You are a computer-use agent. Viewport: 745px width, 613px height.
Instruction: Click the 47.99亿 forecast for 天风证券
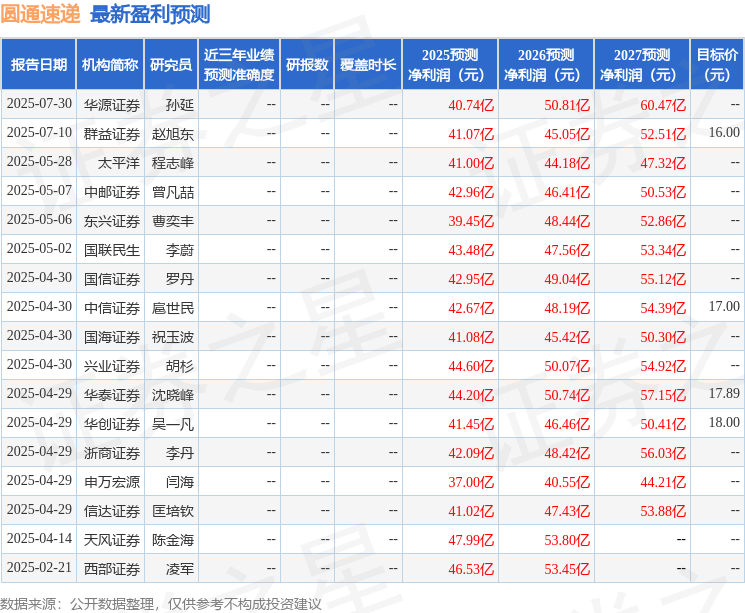[x=471, y=540]
